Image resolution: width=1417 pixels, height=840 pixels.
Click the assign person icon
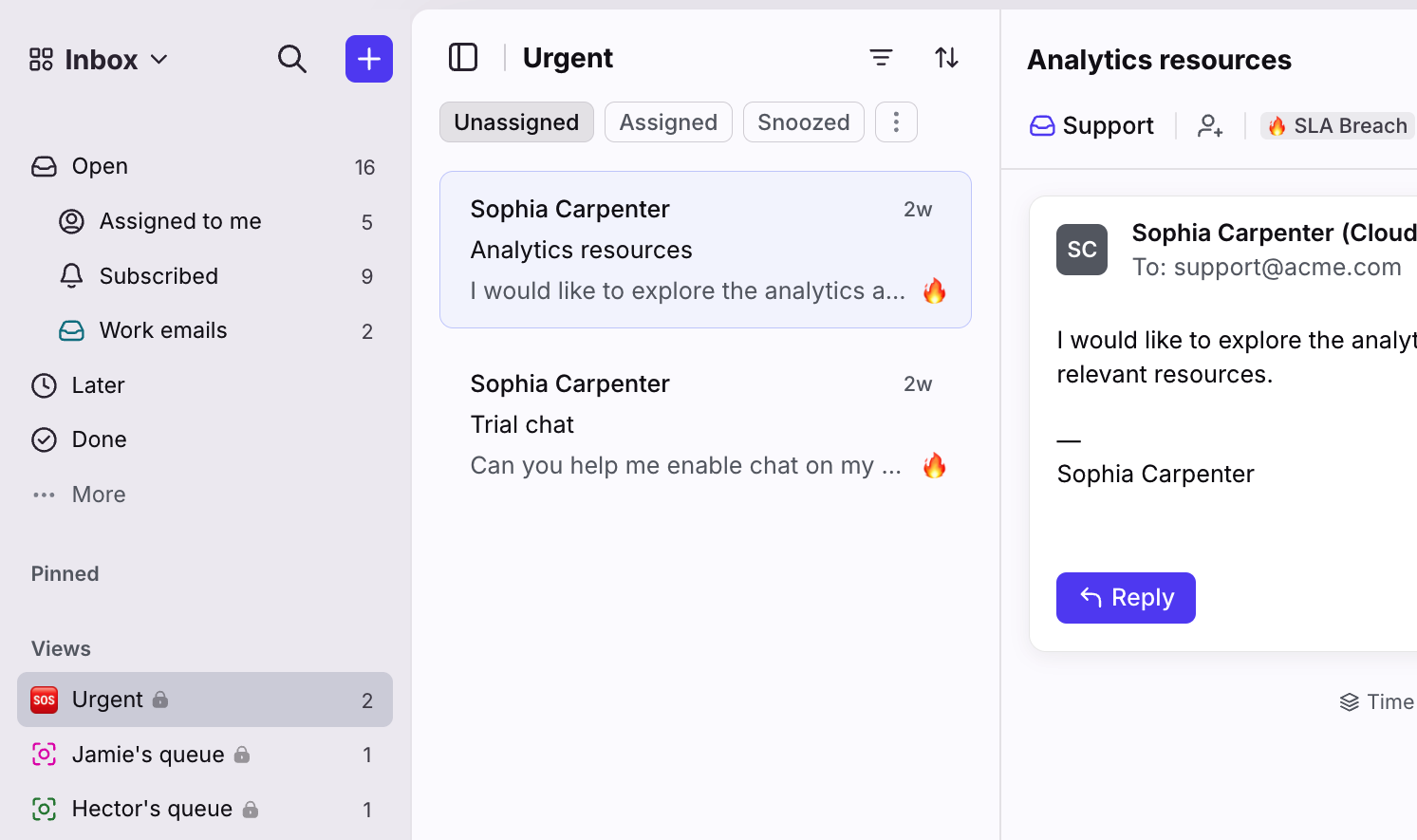(1210, 125)
